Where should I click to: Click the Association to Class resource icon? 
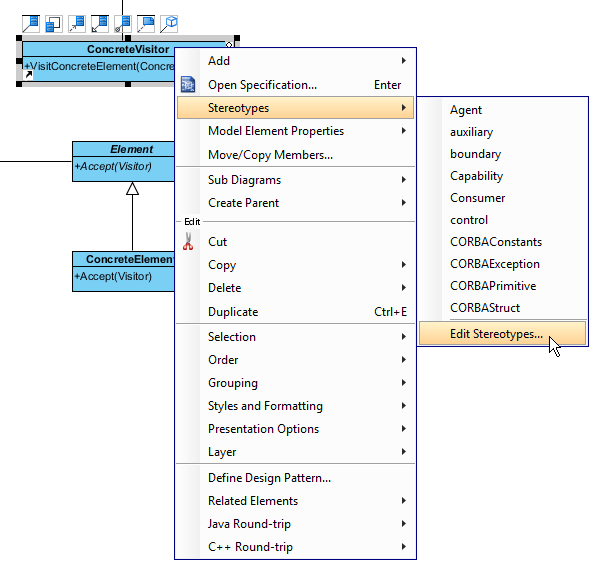pyautogui.click(x=31, y=24)
